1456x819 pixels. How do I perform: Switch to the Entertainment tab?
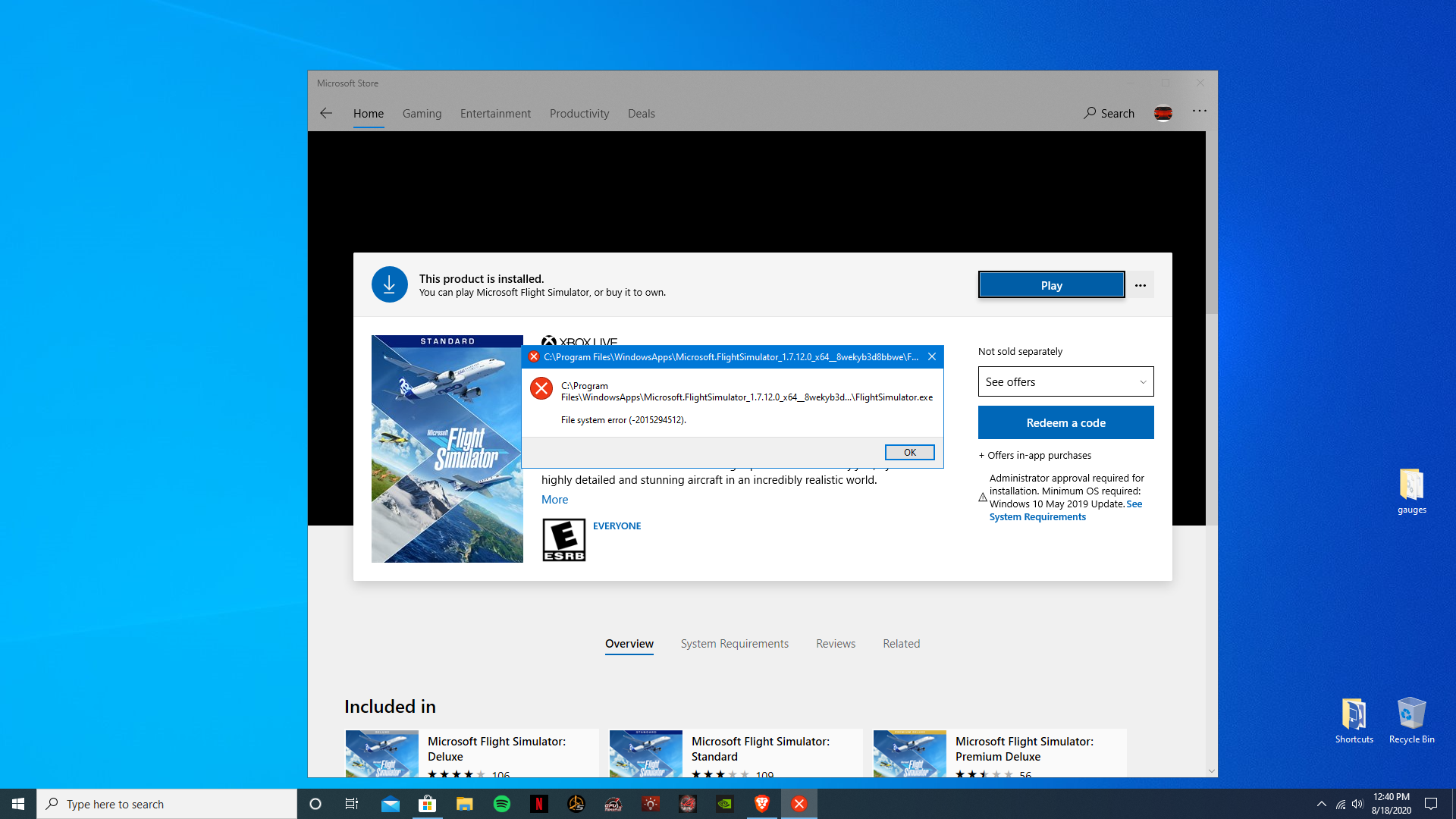pyautogui.click(x=495, y=113)
